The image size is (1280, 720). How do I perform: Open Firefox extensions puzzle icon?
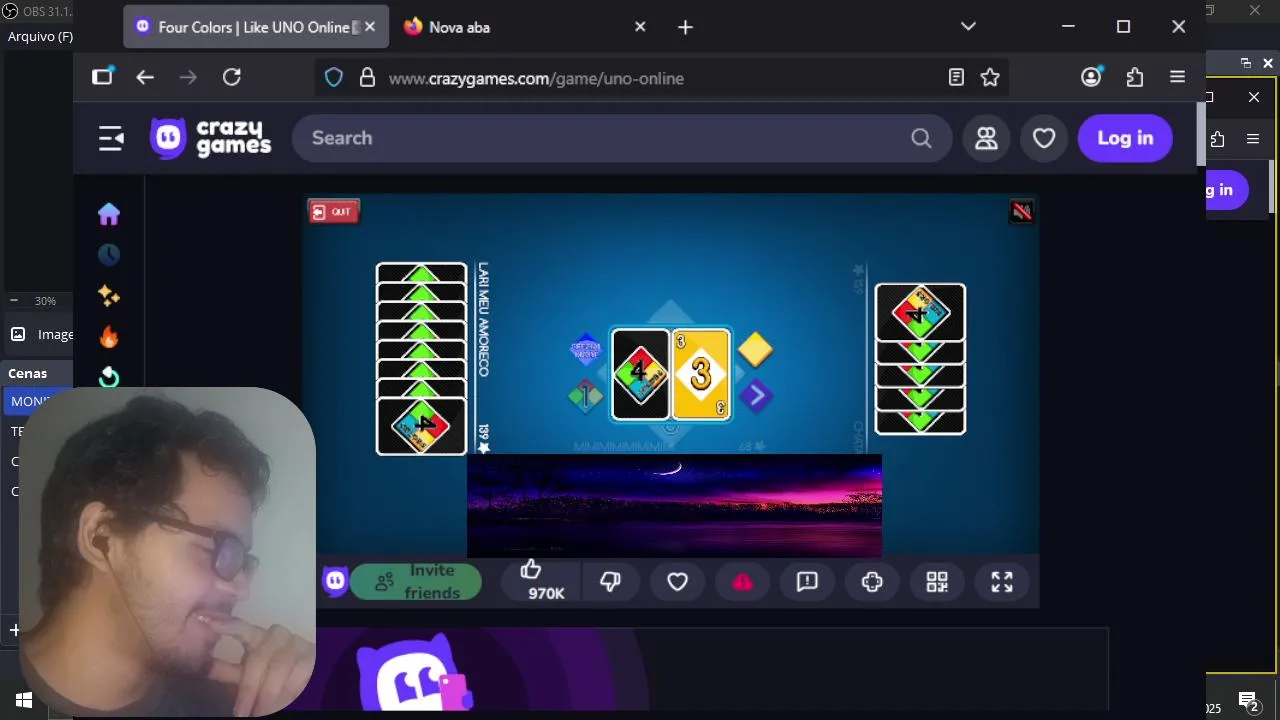(x=1134, y=77)
